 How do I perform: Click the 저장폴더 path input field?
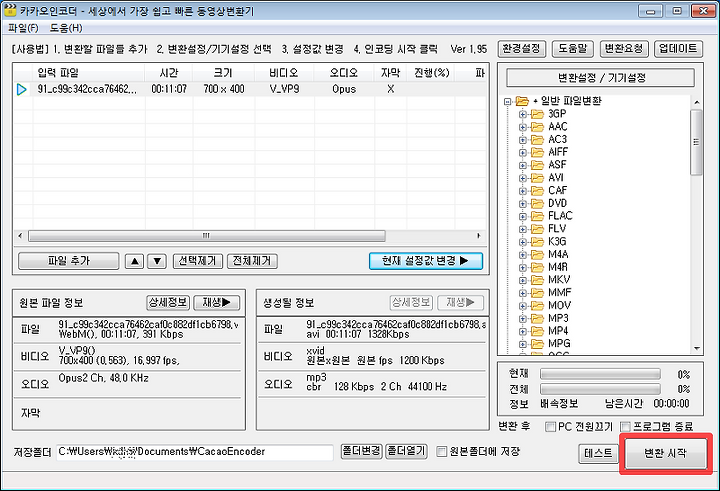pos(195,452)
